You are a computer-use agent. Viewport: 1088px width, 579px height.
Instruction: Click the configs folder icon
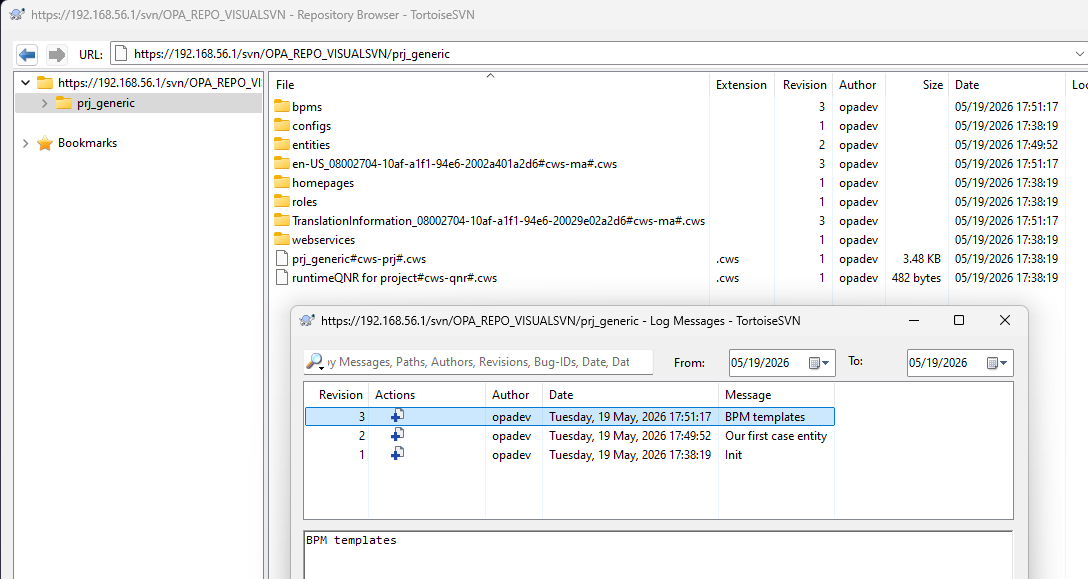[x=282, y=126]
